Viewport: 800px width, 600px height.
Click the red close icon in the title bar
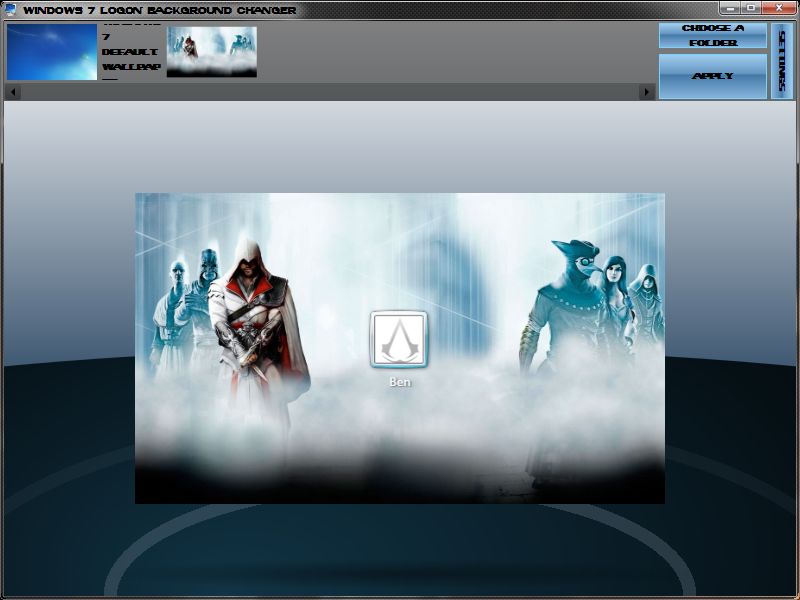click(779, 8)
